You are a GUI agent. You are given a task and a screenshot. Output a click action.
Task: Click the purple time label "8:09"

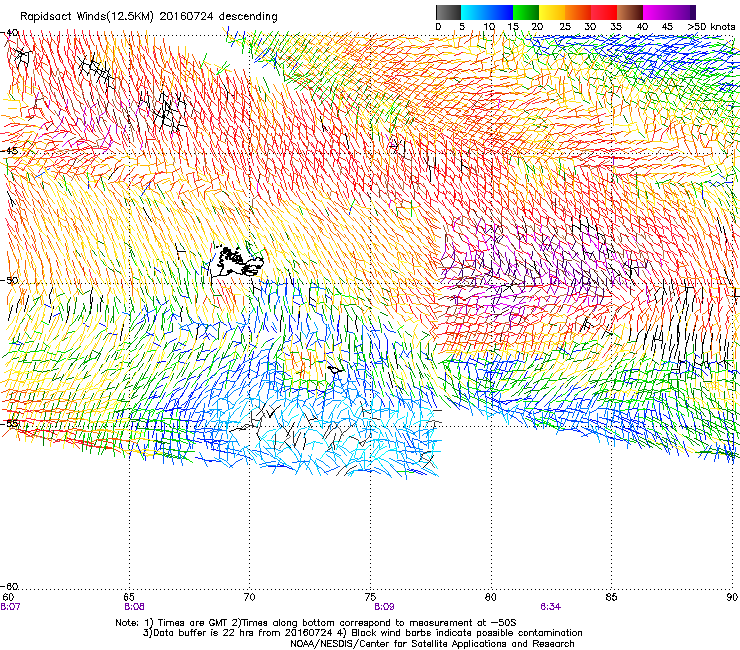pyautogui.click(x=384, y=607)
